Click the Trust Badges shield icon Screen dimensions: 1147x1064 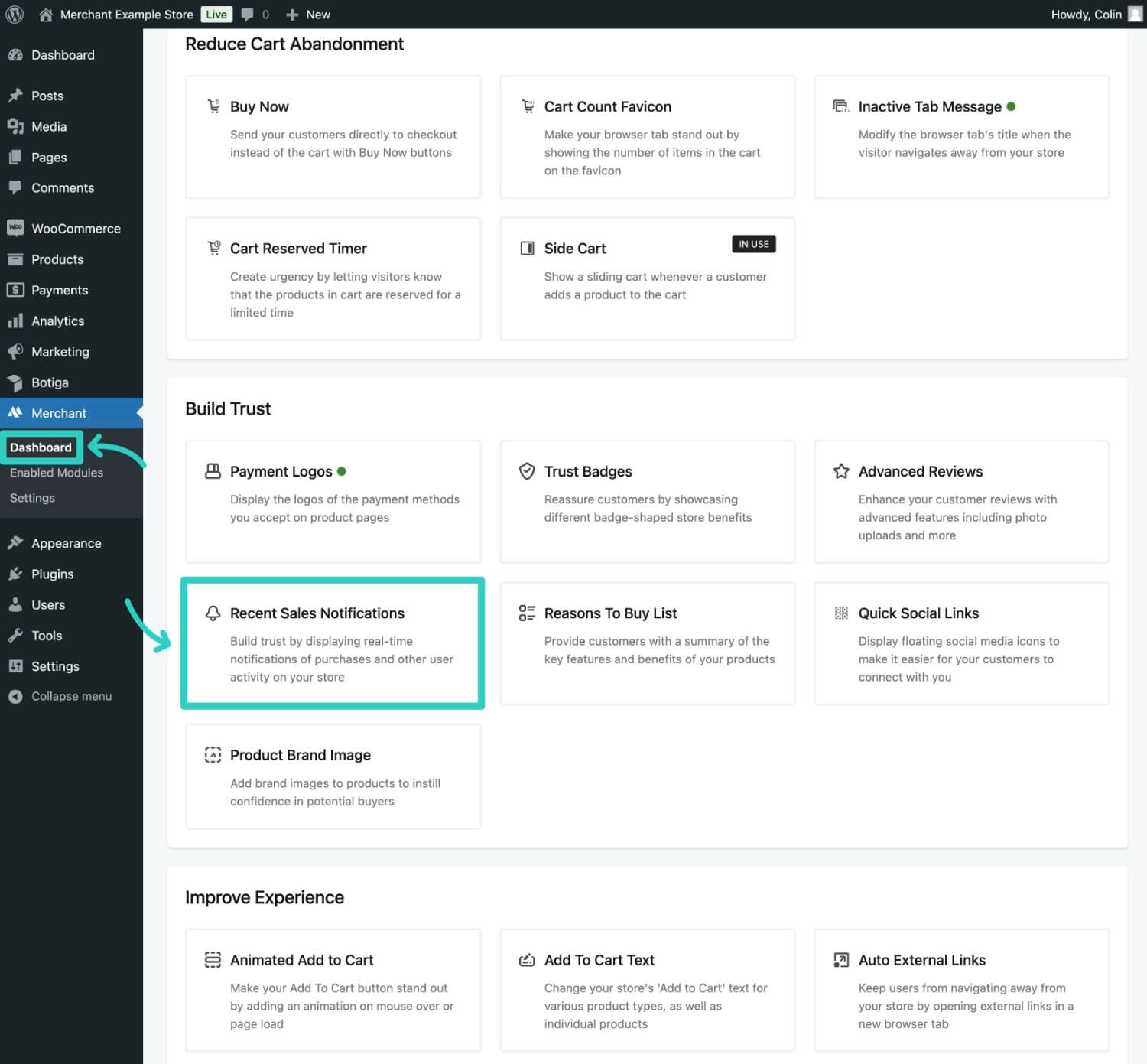[527, 471]
